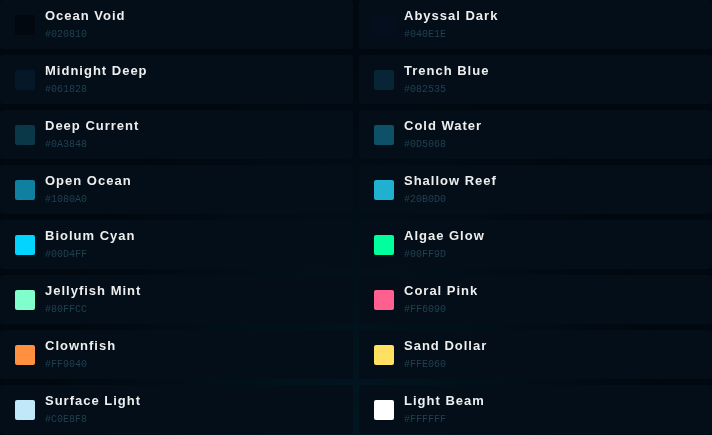Choose the Biolum Cyan color swatch
Viewport: 712px width, 435px height.
coord(25,245)
